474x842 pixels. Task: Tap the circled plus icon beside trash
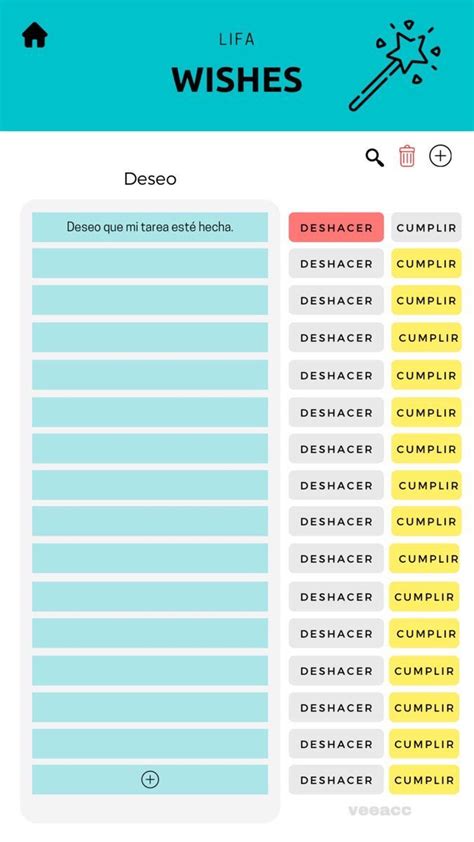[440, 156]
